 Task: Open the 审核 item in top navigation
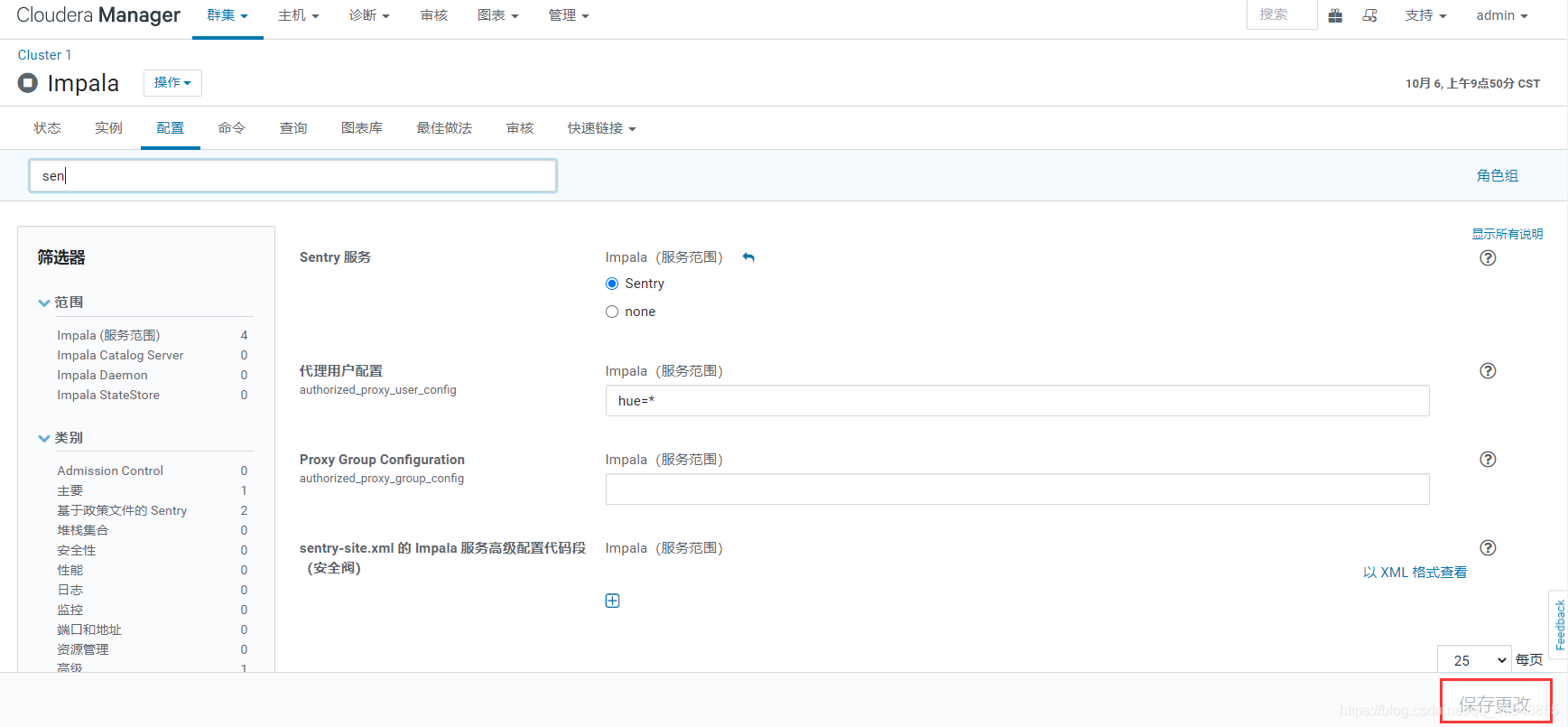(434, 16)
